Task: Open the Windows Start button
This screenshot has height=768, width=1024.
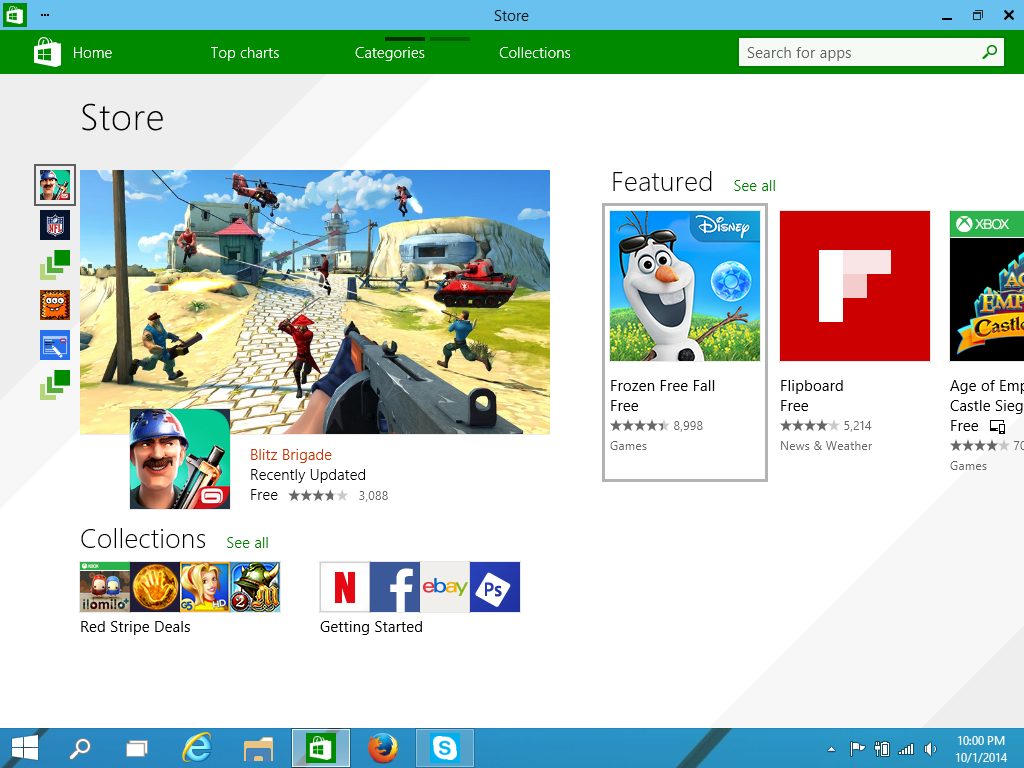Action: (x=25, y=748)
